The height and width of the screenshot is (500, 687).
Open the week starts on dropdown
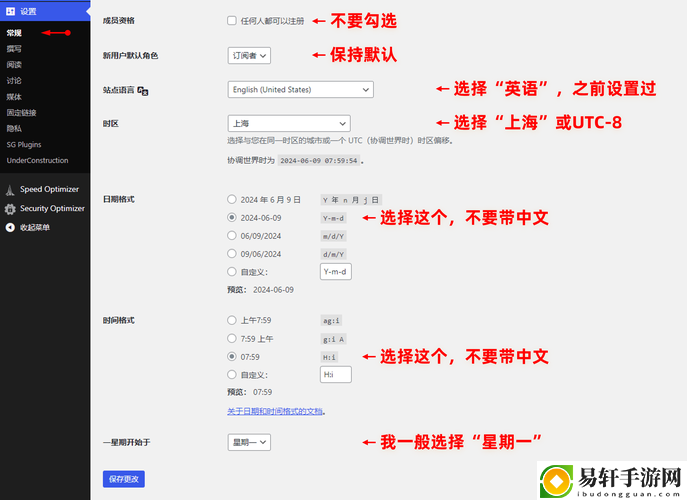coord(249,442)
